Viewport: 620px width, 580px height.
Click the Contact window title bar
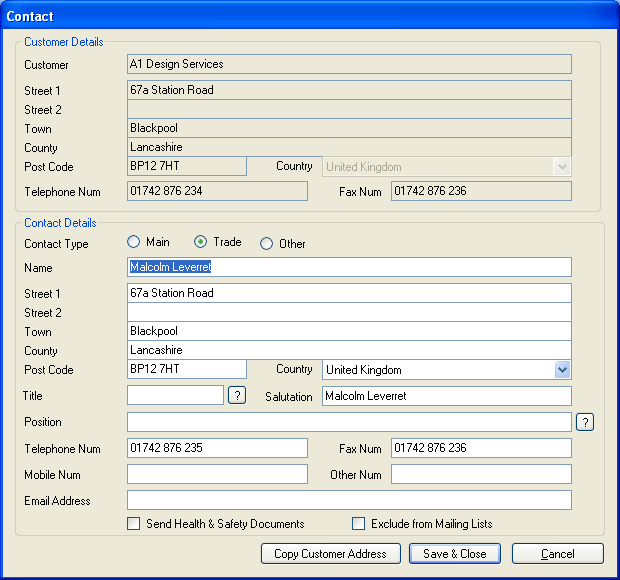tap(310, 16)
